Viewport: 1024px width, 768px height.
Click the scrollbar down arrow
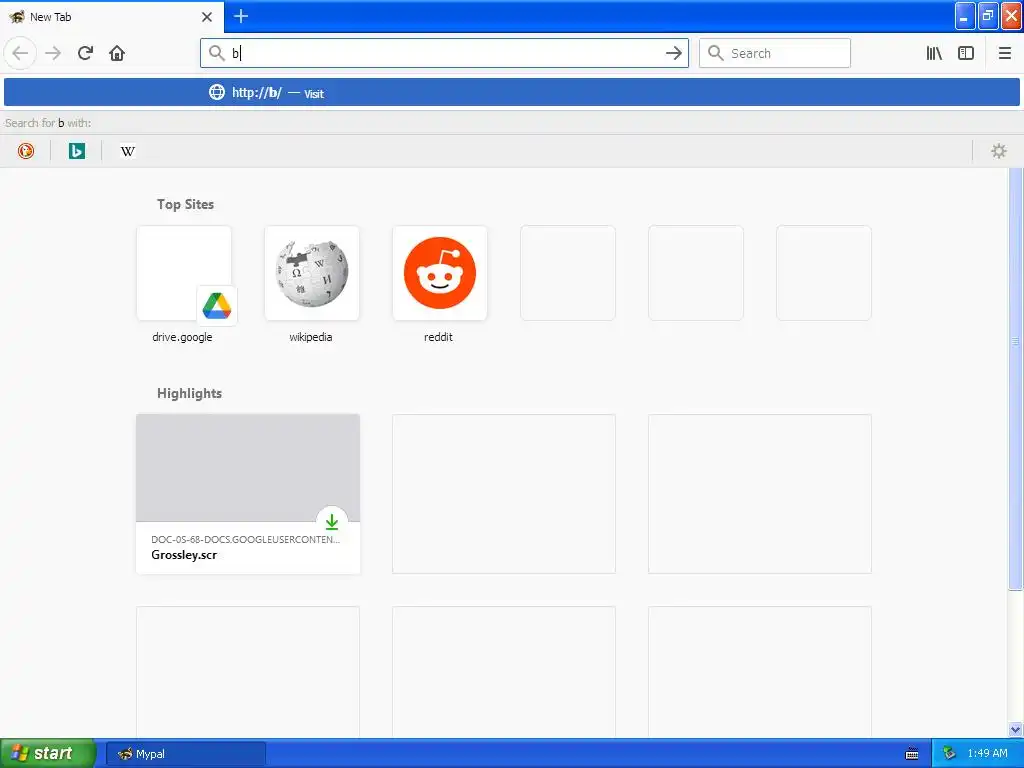point(1016,729)
